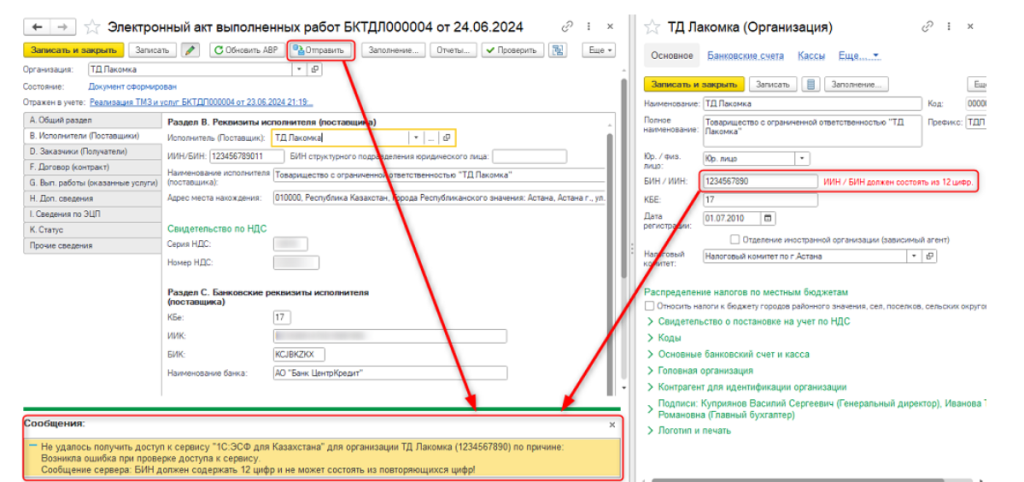The height and width of the screenshot is (482, 1024).
Task: Select the A. Общий раздел tab
Action: [91, 120]
